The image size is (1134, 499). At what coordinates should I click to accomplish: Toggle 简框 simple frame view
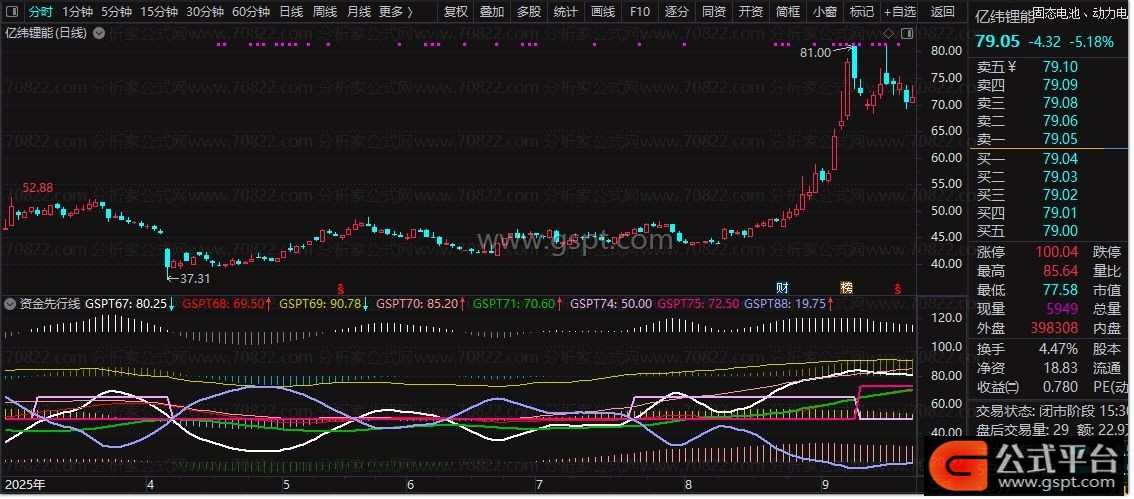(788, 12)
